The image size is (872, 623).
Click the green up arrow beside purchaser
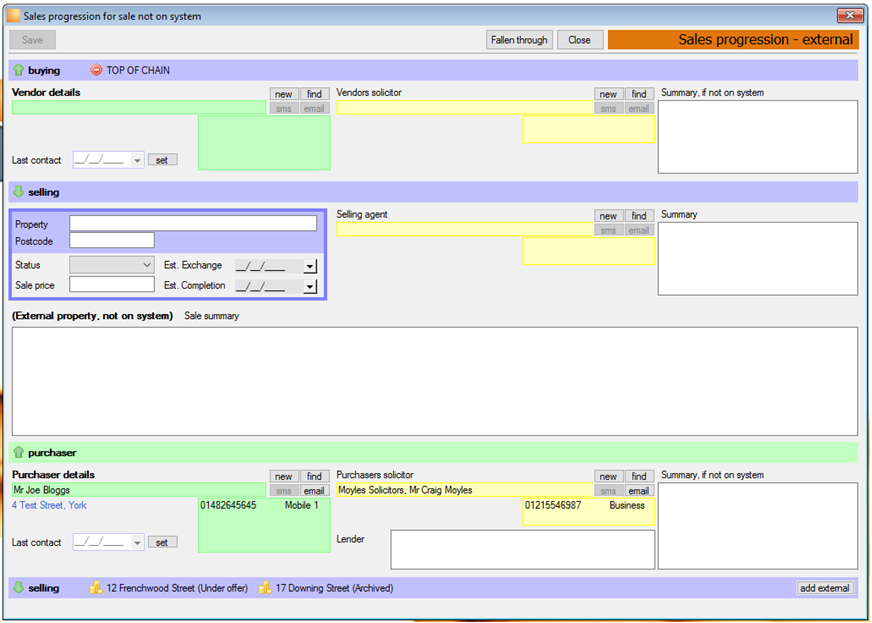tap(18, 452)
